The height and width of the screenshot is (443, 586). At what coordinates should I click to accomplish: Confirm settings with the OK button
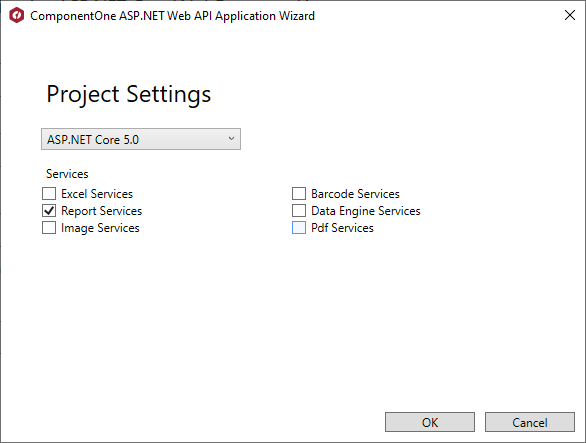click(x=430, y=422)
